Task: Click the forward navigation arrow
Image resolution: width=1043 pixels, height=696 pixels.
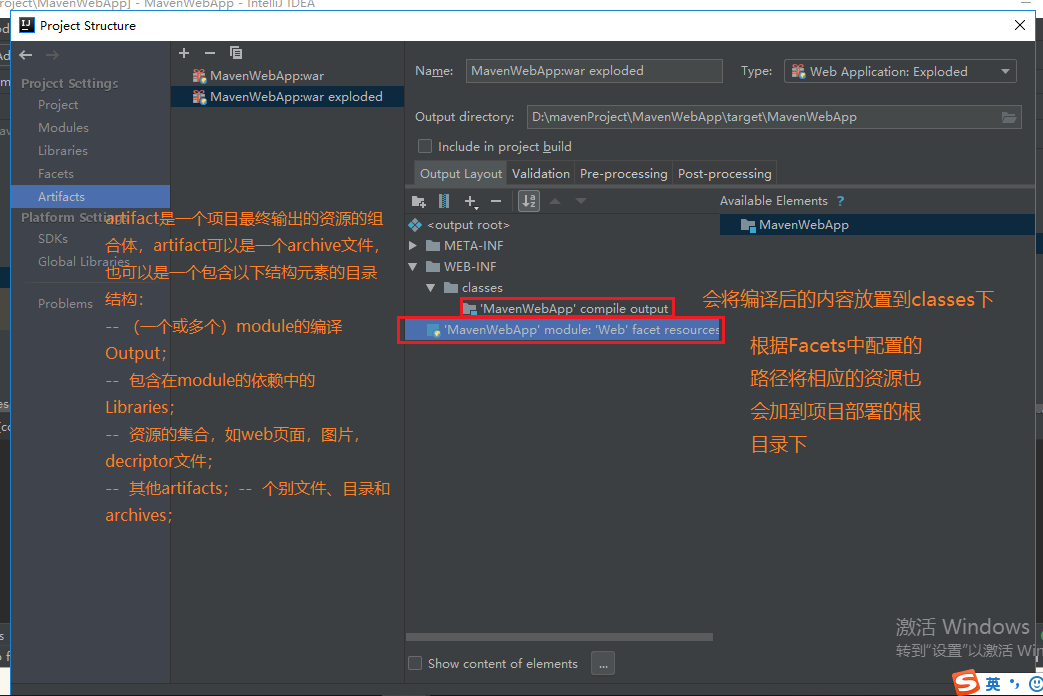Action: [52, 55]
